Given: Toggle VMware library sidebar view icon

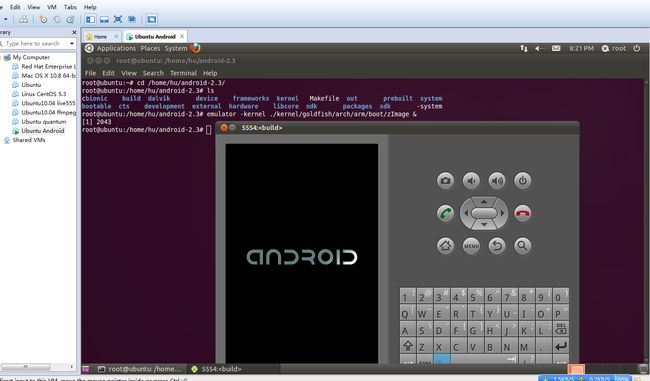Looking at the screenshot, I should 90,19.
